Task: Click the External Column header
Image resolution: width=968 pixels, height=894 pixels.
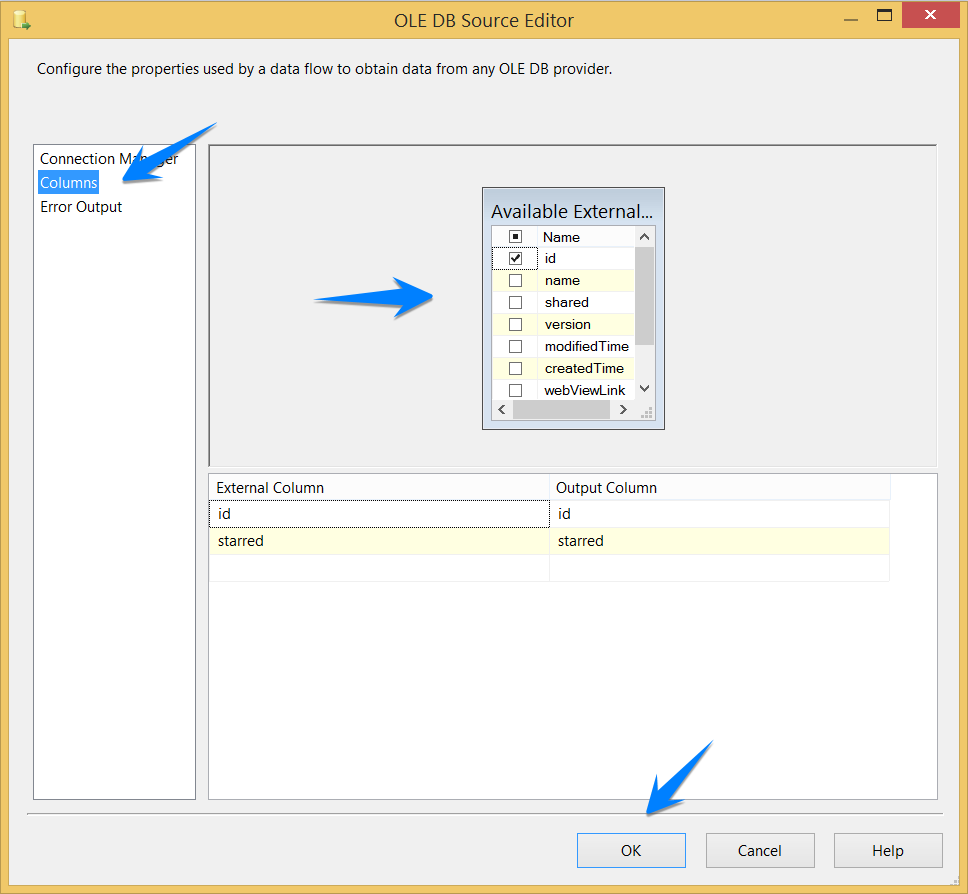Action: (379, 488)
